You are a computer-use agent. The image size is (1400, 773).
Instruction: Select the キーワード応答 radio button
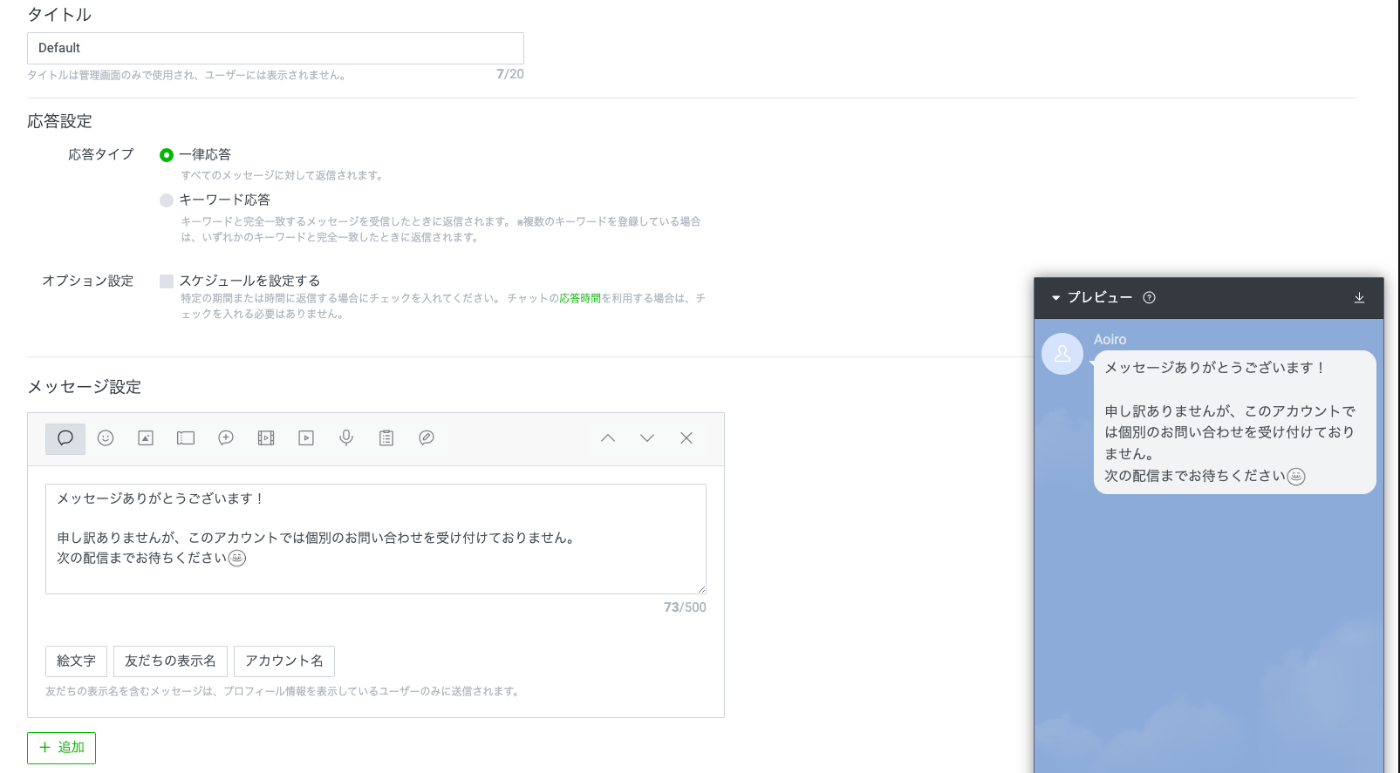166,200
